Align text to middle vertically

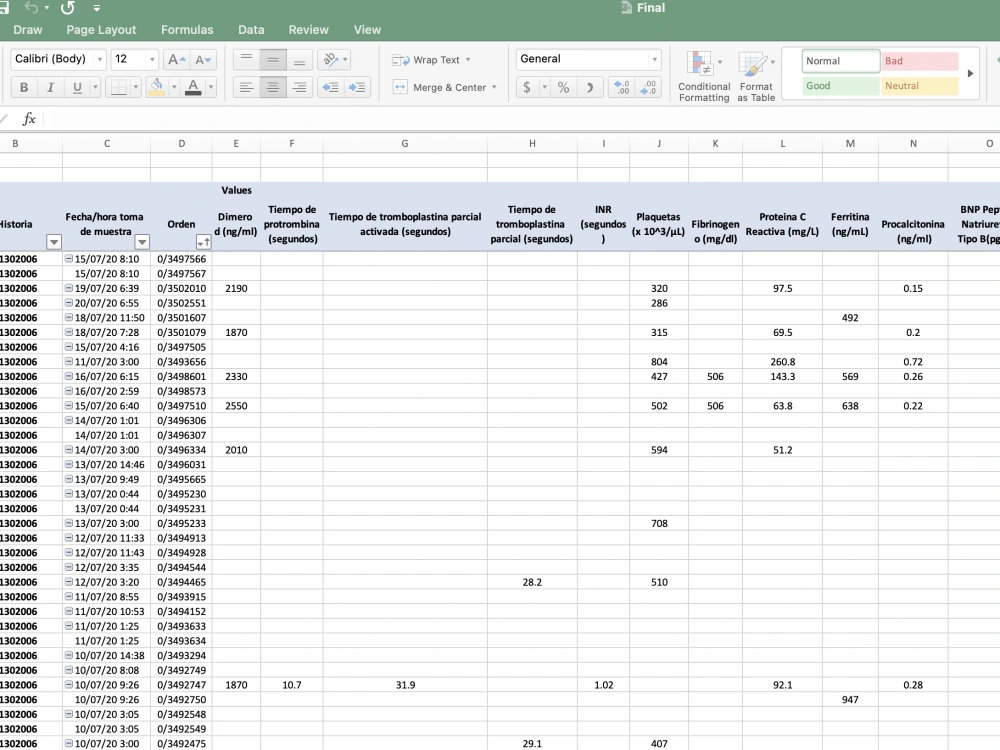pyautogui.click(x=273, y=60)
